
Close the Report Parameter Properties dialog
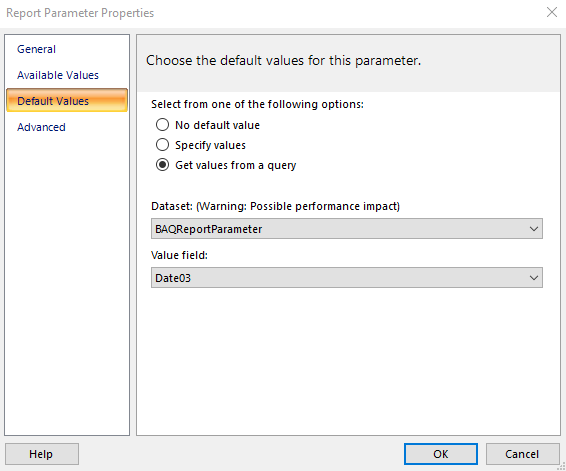pyautogui.click(x=552, y=12)
